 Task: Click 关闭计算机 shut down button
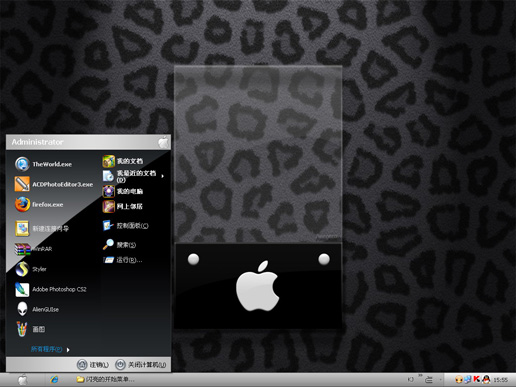pyautogui.click(x=141, y=365)
